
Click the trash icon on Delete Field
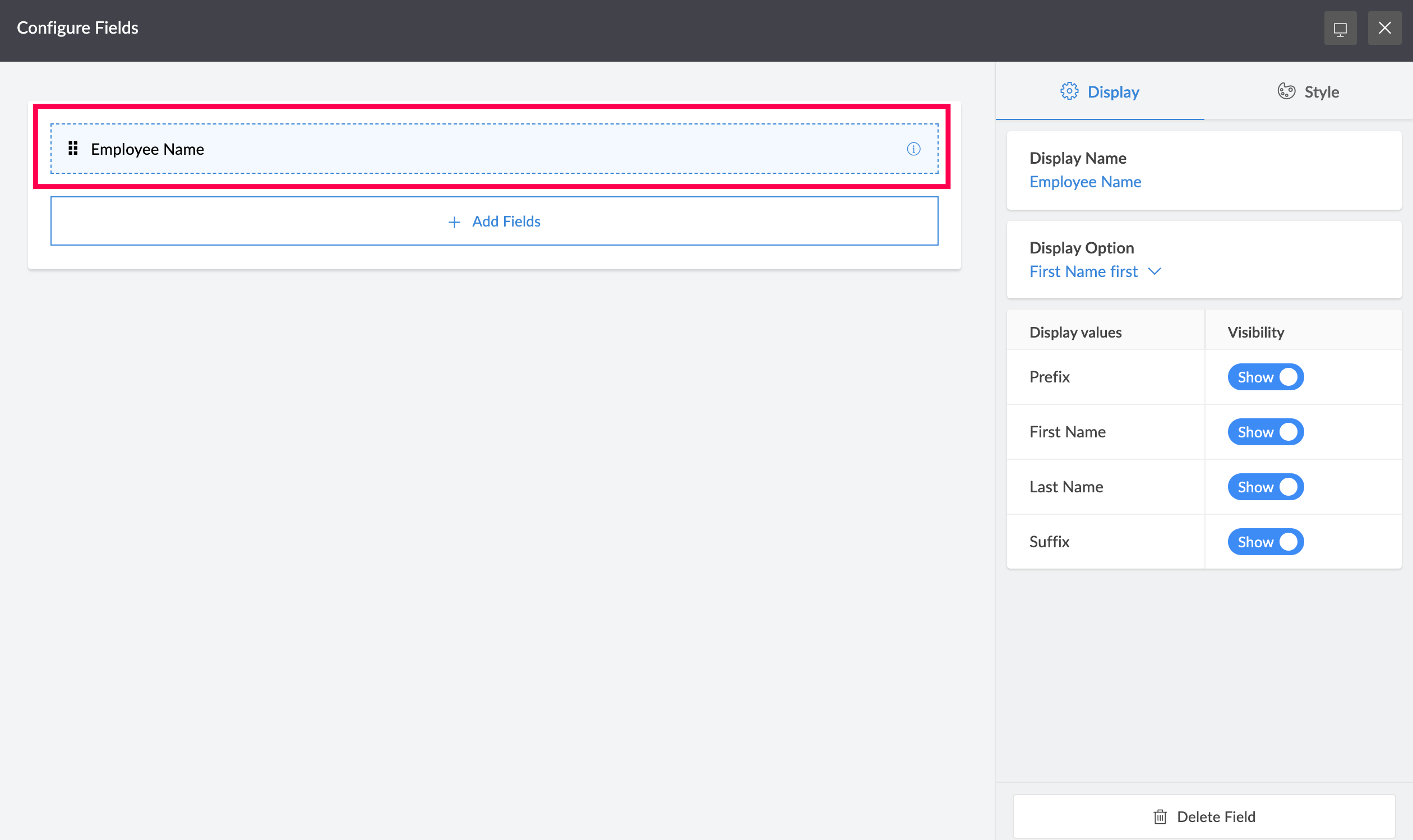1160,816
